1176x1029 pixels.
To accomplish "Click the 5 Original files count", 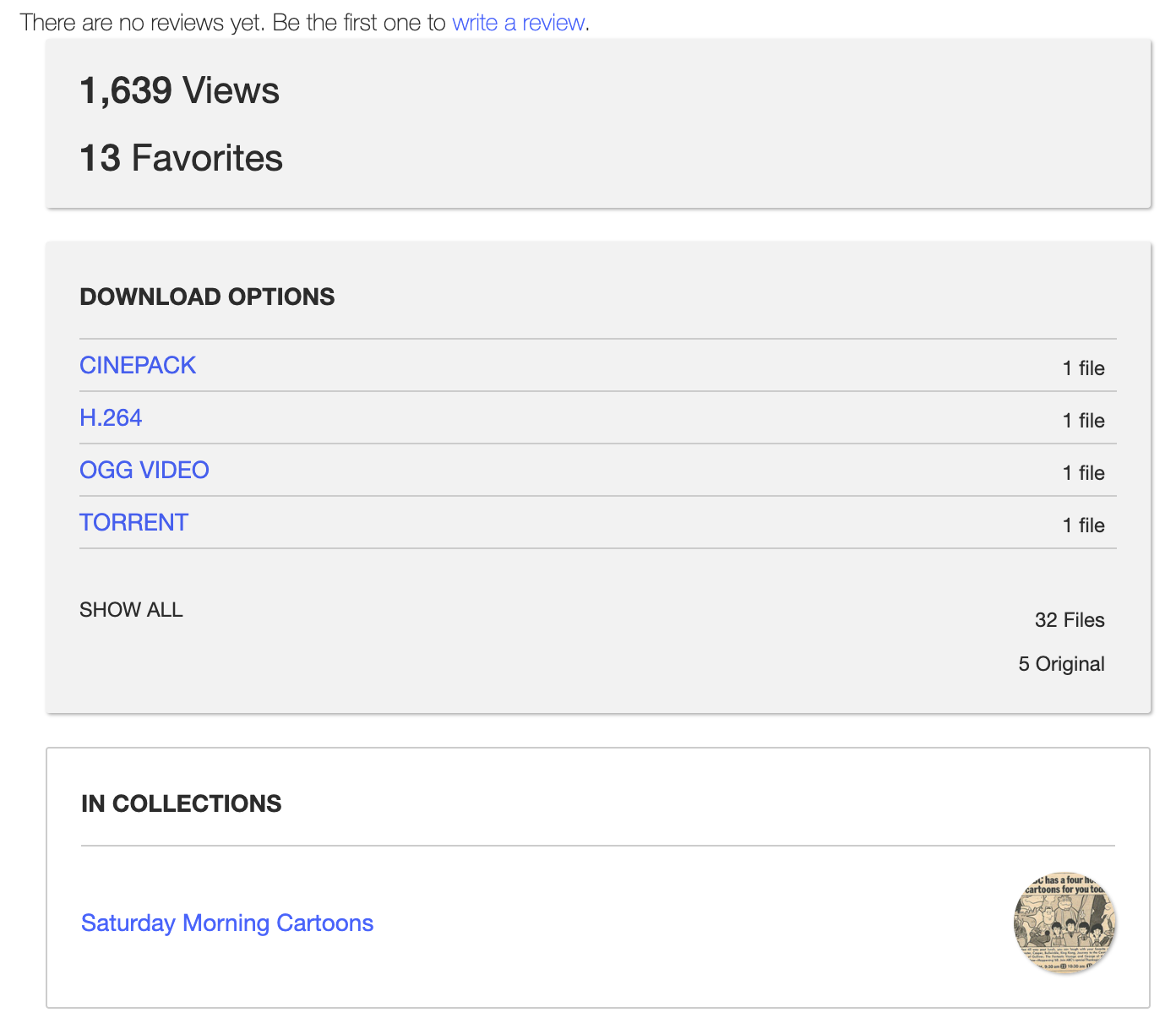I will (x=1061, y=664).
